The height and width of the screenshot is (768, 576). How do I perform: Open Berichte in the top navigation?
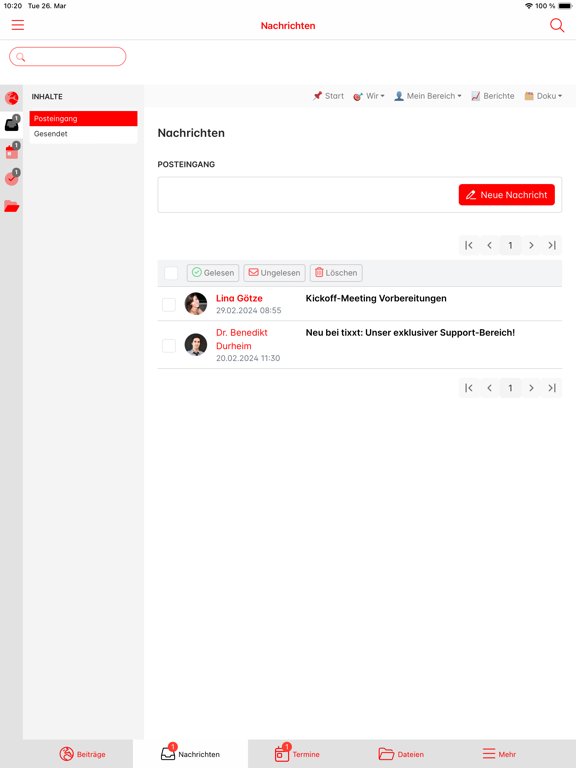coord(493,96)
